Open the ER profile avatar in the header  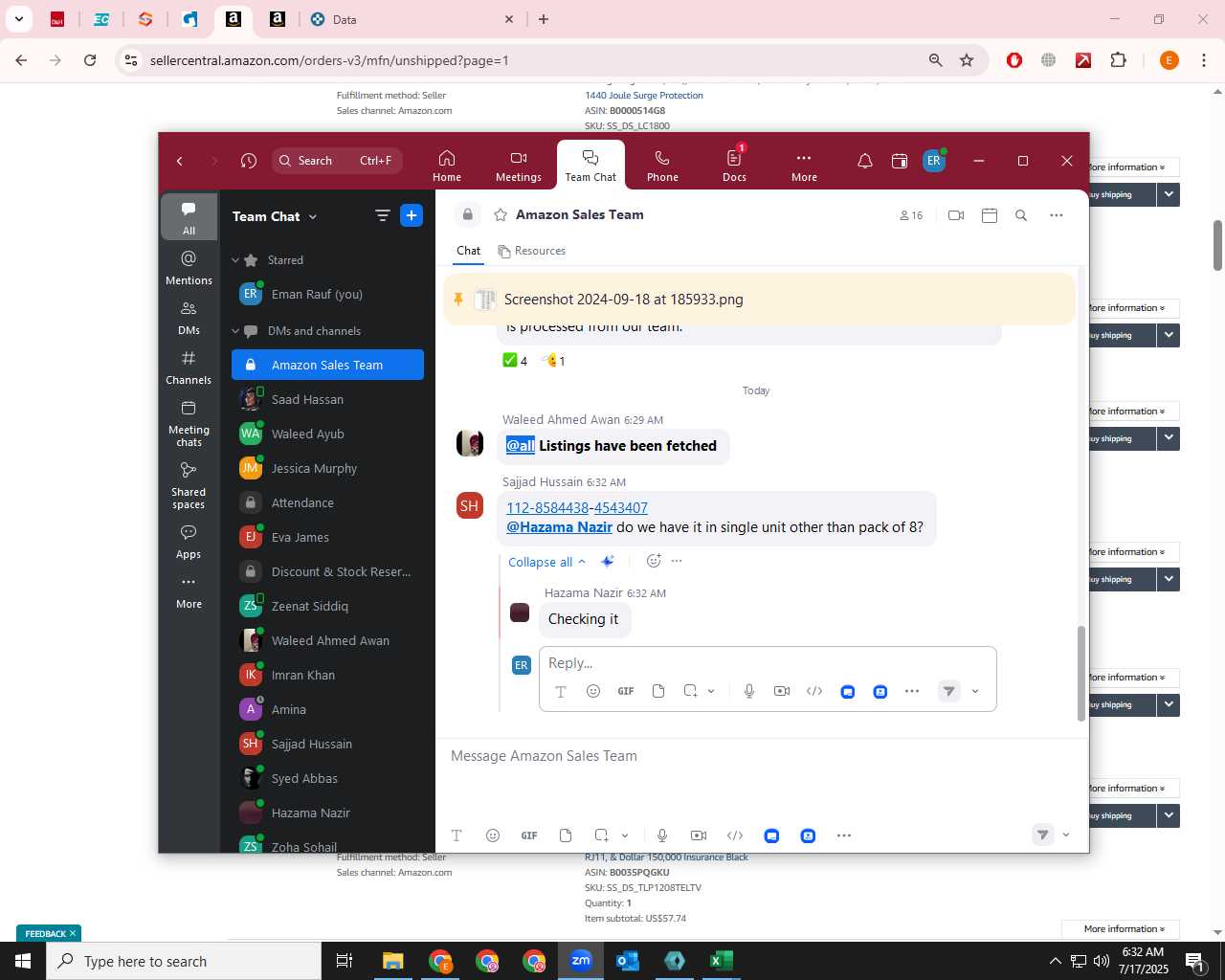934,161
